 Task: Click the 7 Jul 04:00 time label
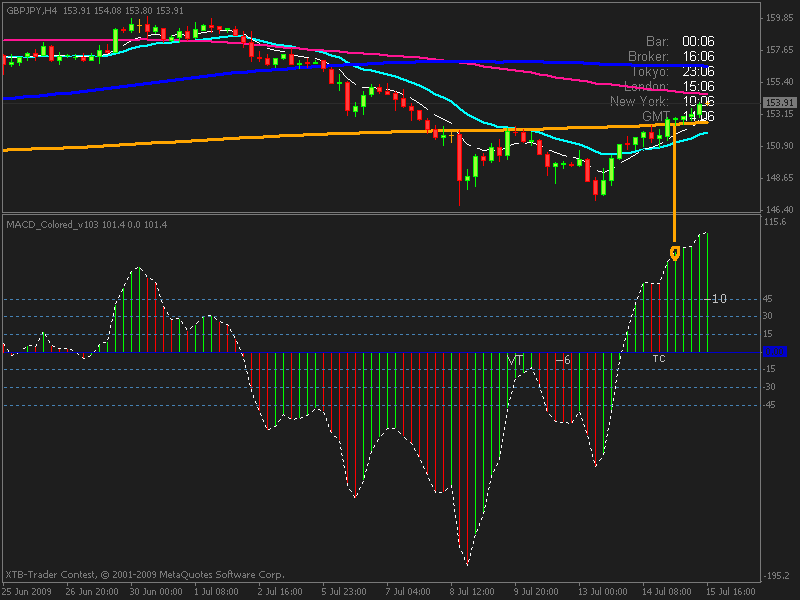(x=408, y=592)
